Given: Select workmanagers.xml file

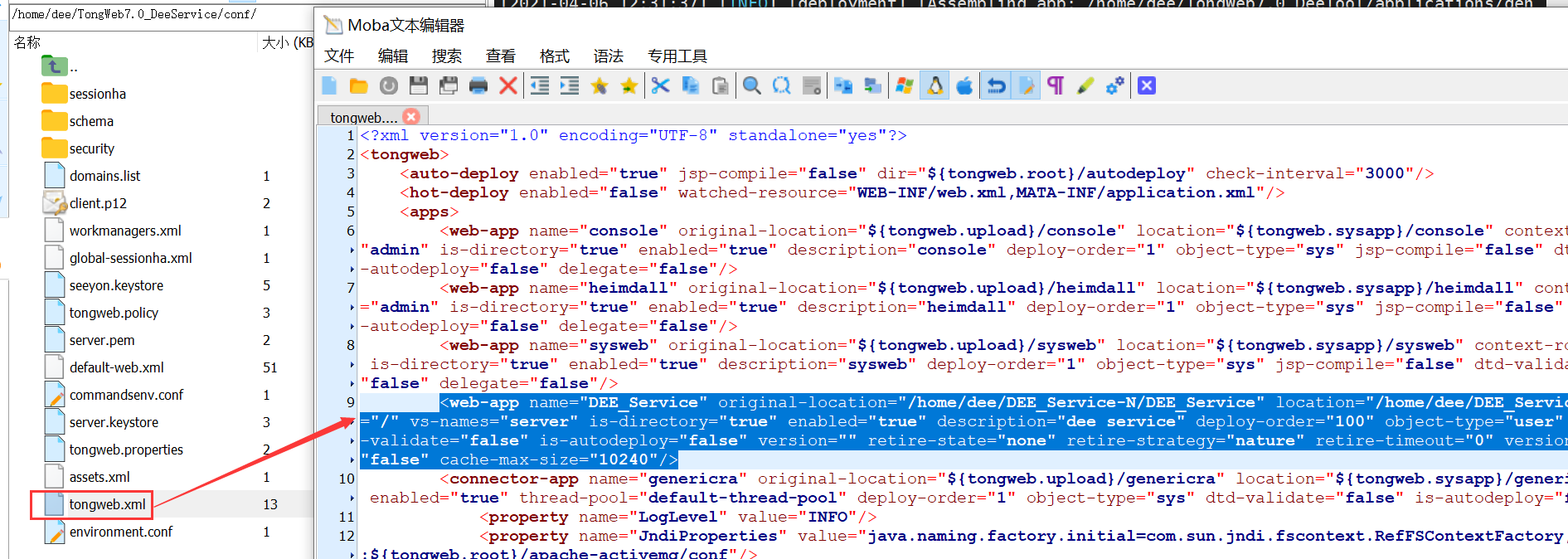Looking at the screenshot, I should [x=125, y=231].
